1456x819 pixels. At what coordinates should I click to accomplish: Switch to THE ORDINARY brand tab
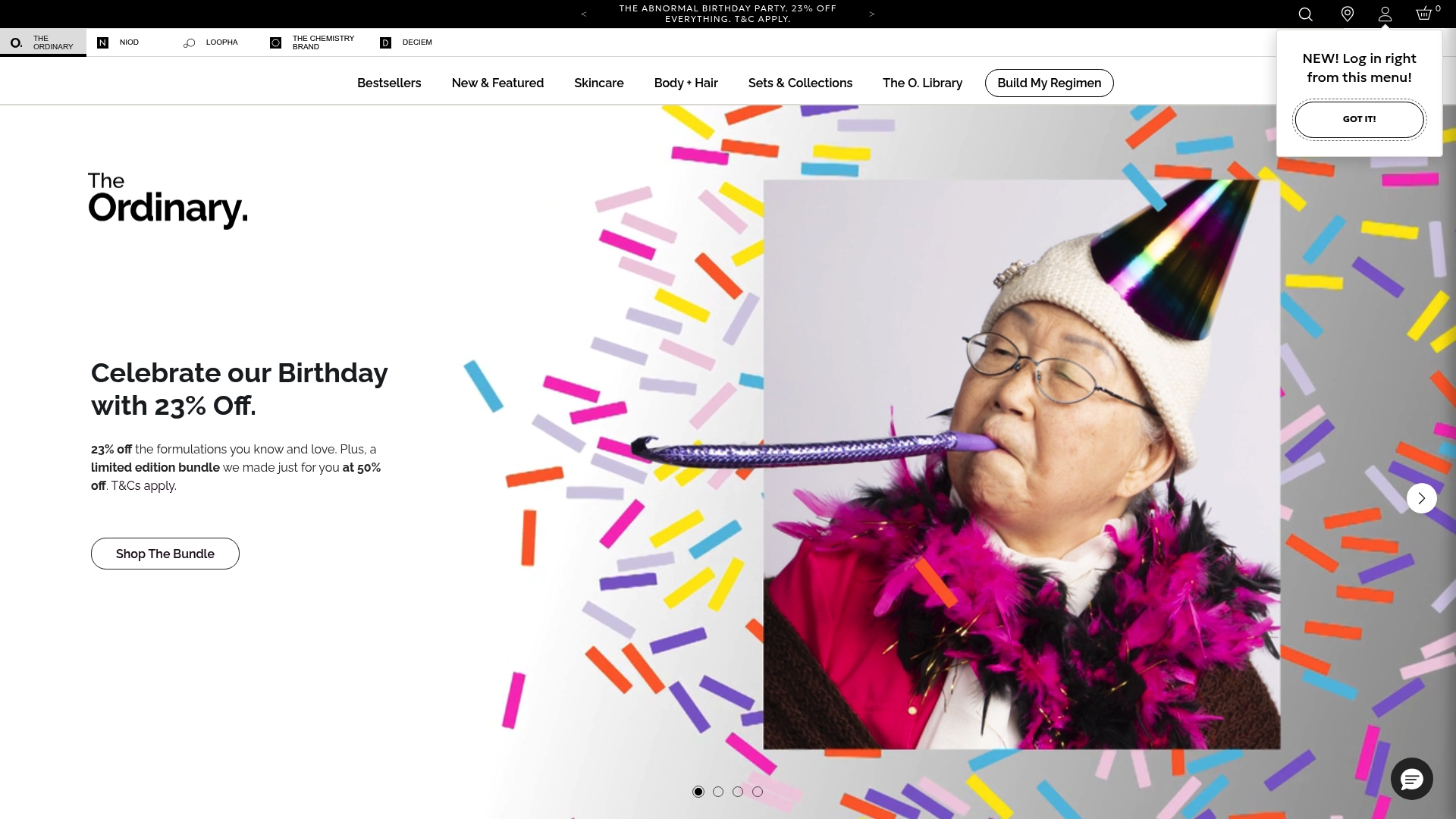[43, 42]
